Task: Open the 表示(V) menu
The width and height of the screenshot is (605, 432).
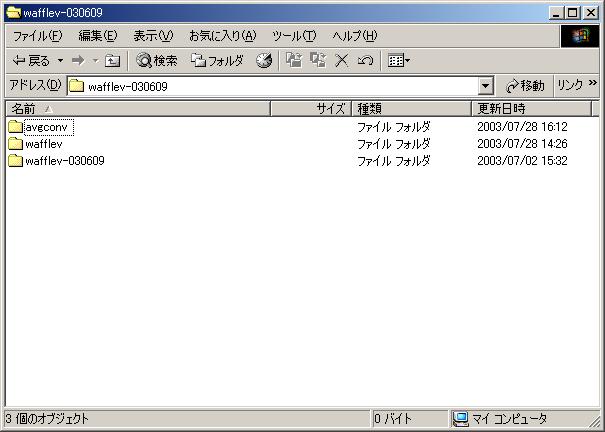Action: [x=153, y=36]
